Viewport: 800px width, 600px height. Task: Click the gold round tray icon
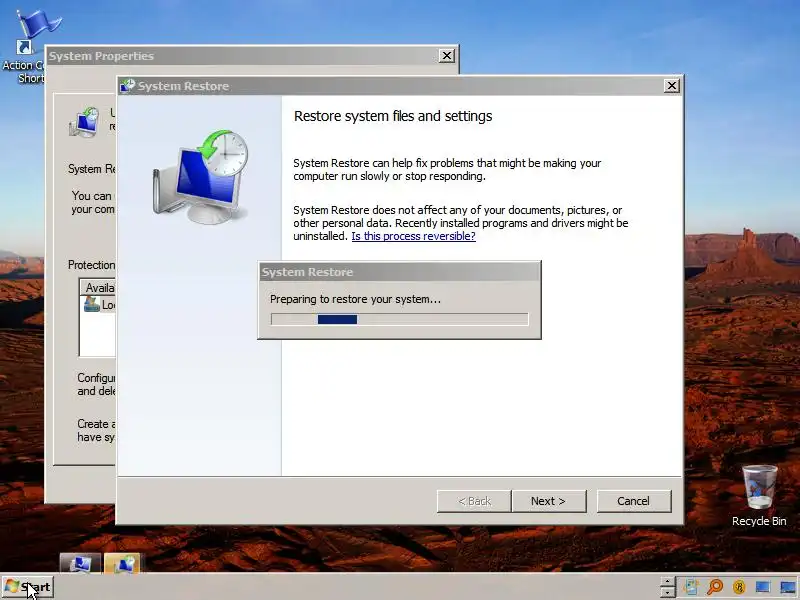pos(739,587)
